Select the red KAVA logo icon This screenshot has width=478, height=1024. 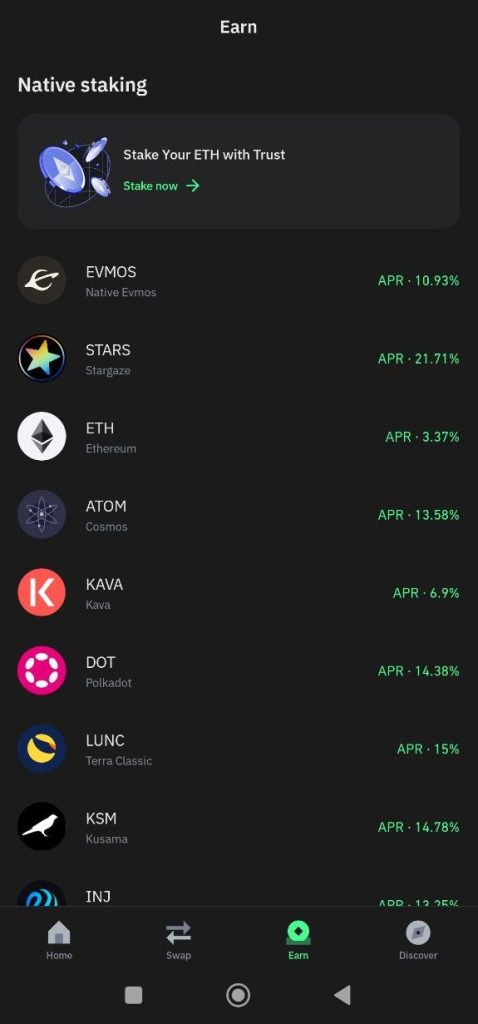pyautogui.click(x=42, y=592)
